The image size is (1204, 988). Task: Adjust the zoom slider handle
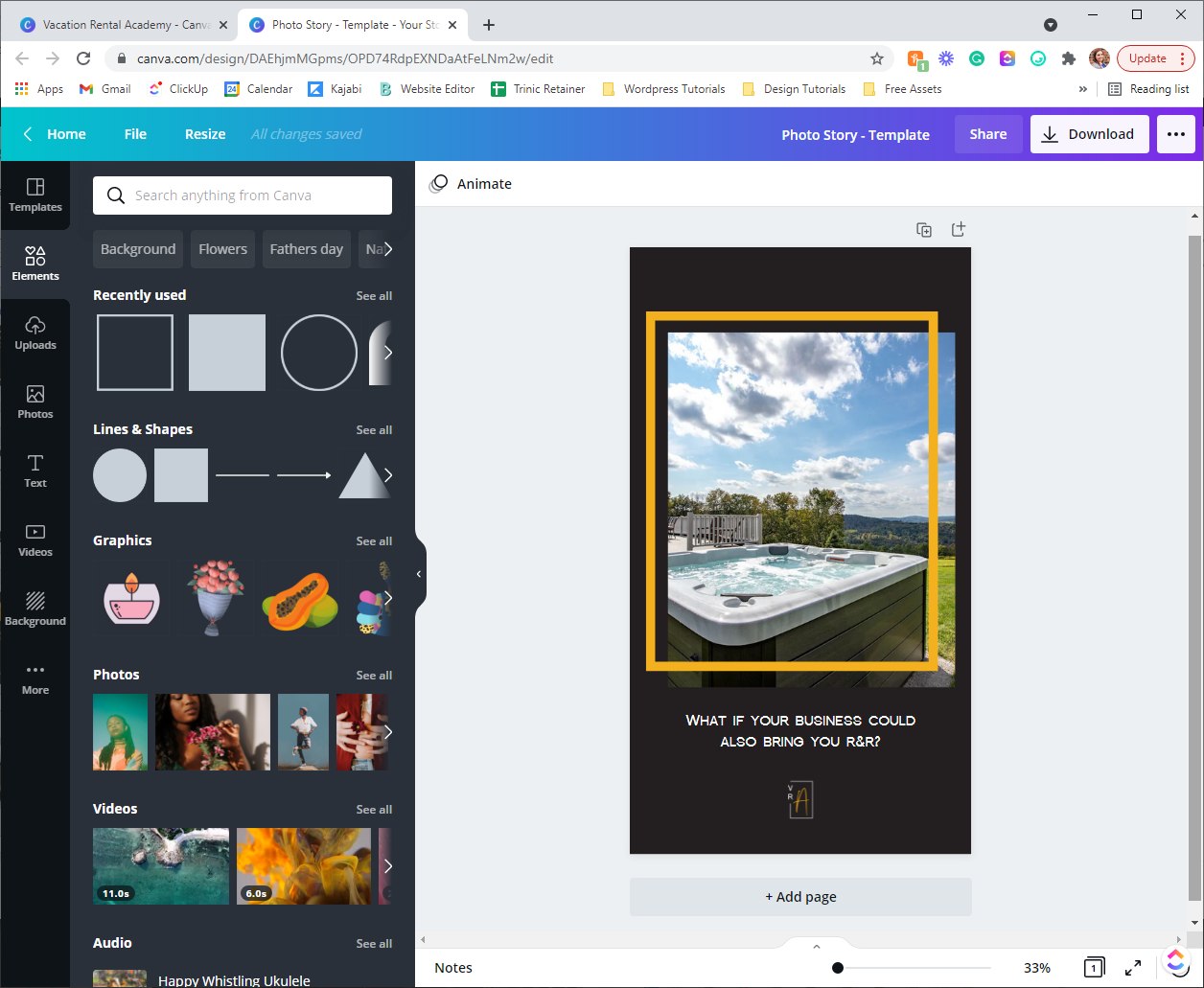(838, 968)
